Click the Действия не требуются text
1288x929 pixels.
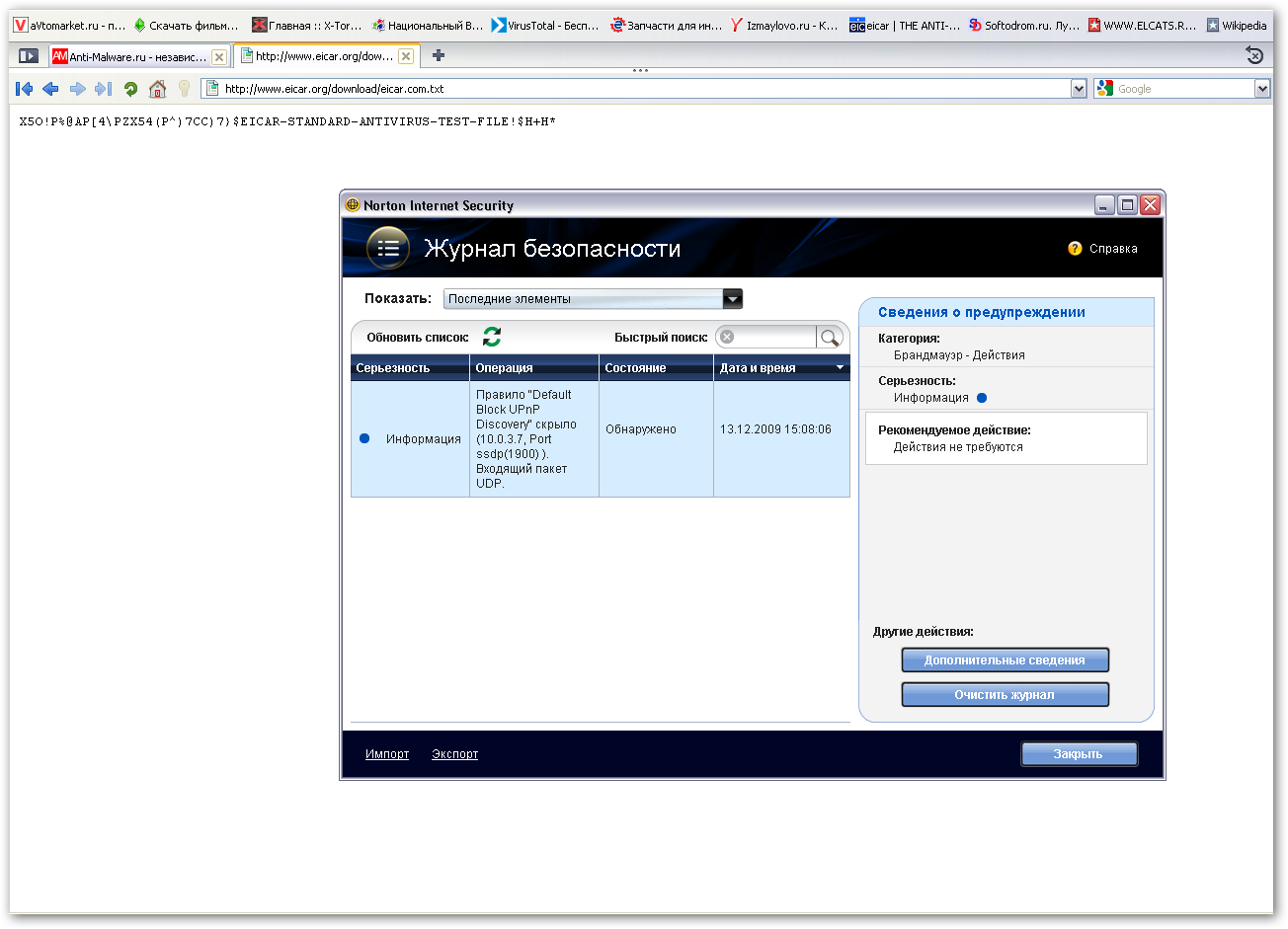pos(958,447)
